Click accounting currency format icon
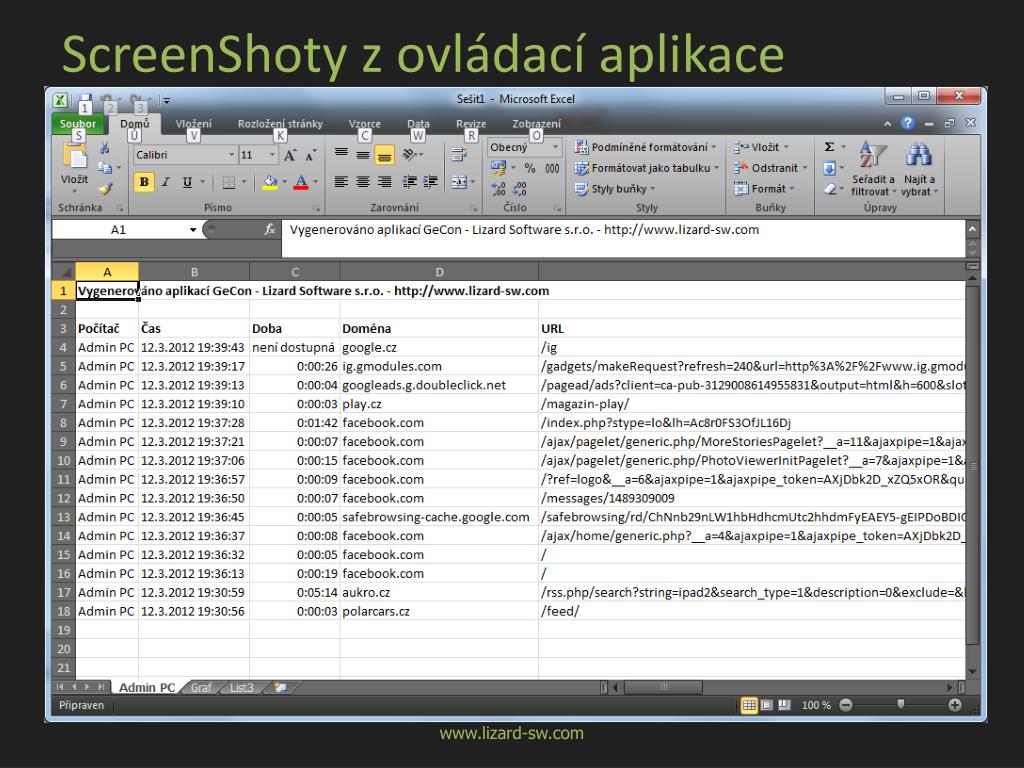 pyautogui.click(x=498, y=168)
